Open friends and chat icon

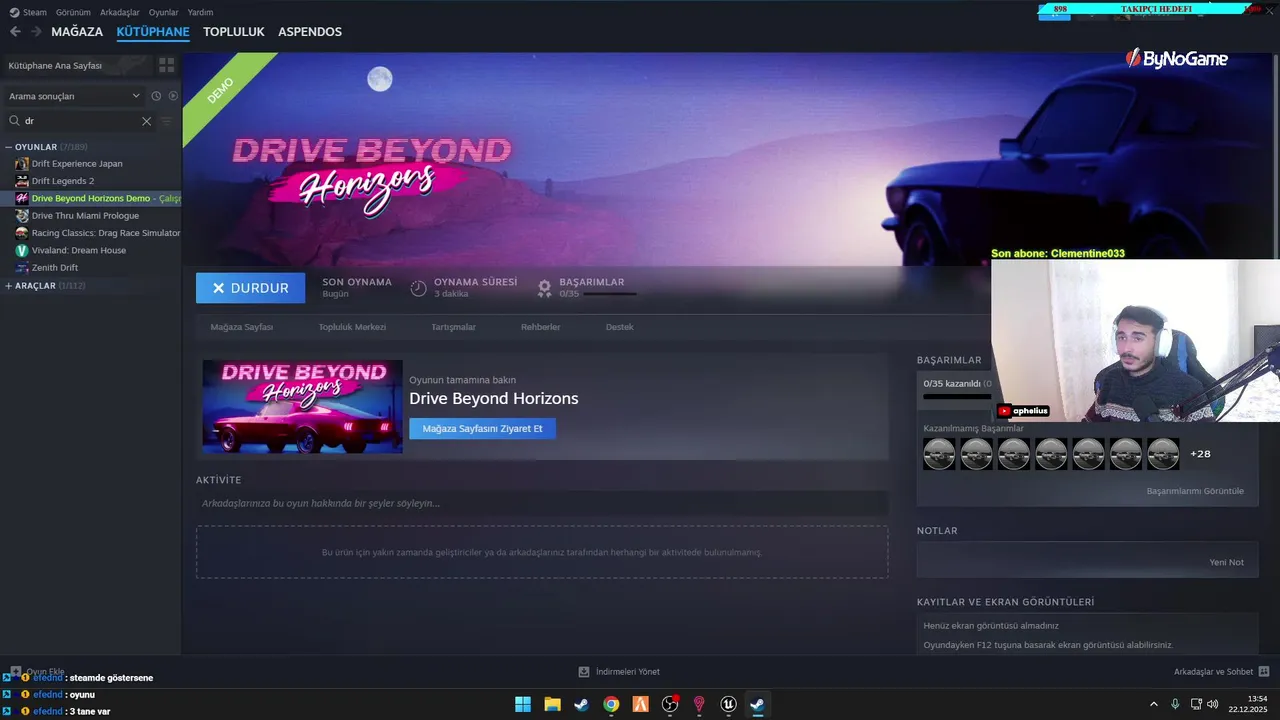coord(1264,672)
